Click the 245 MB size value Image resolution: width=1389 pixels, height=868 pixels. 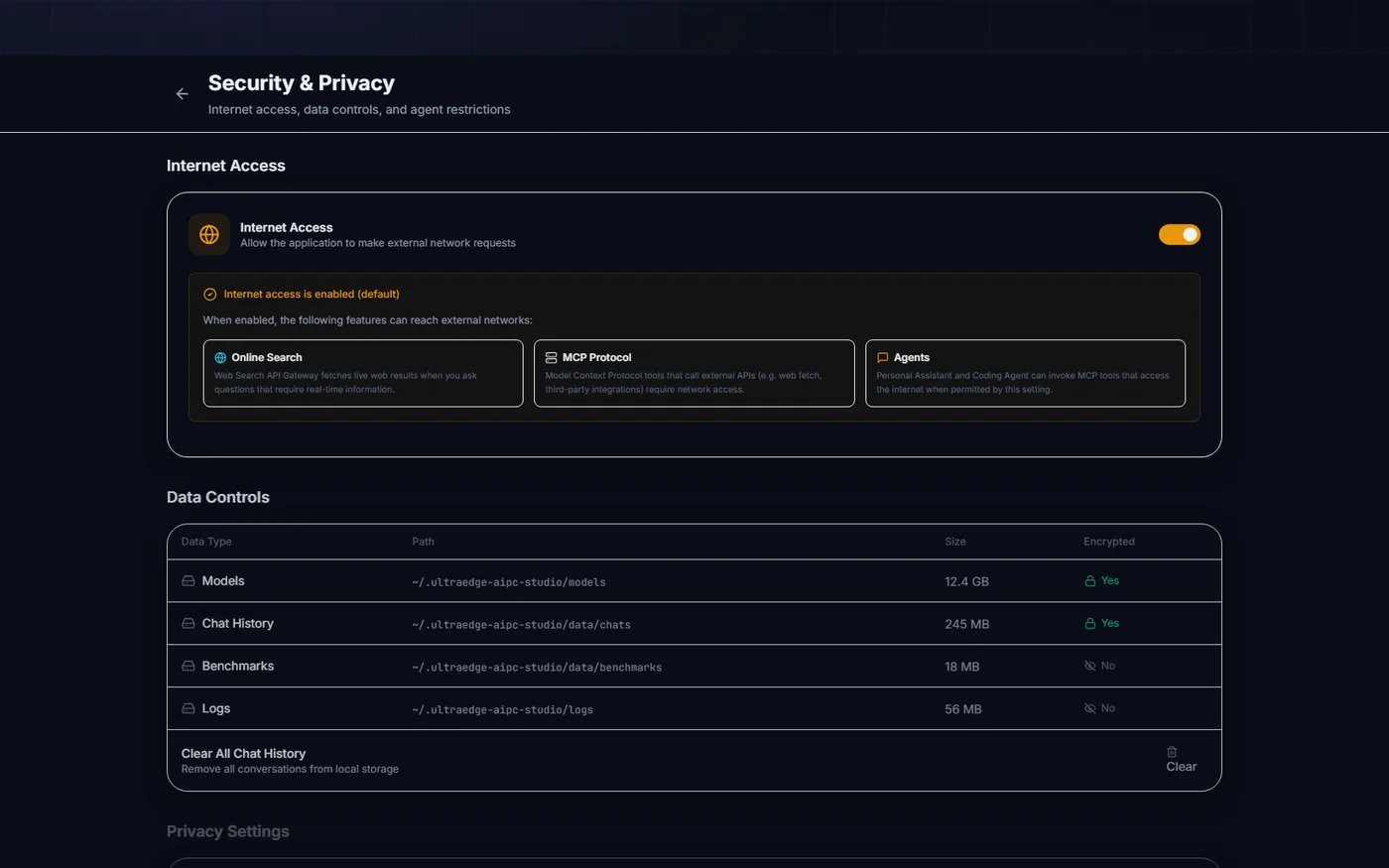[966, 624]
